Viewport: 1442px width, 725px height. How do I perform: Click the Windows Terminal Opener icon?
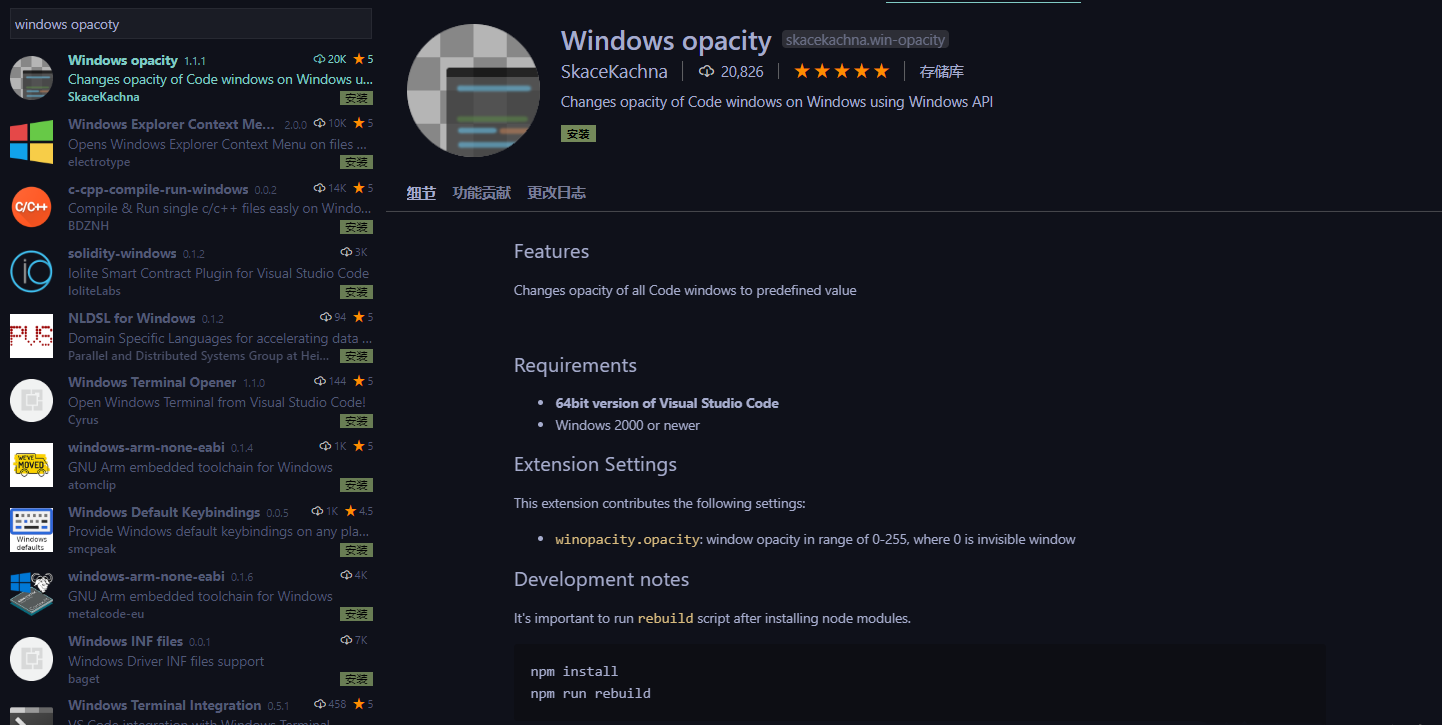[31, 400]
